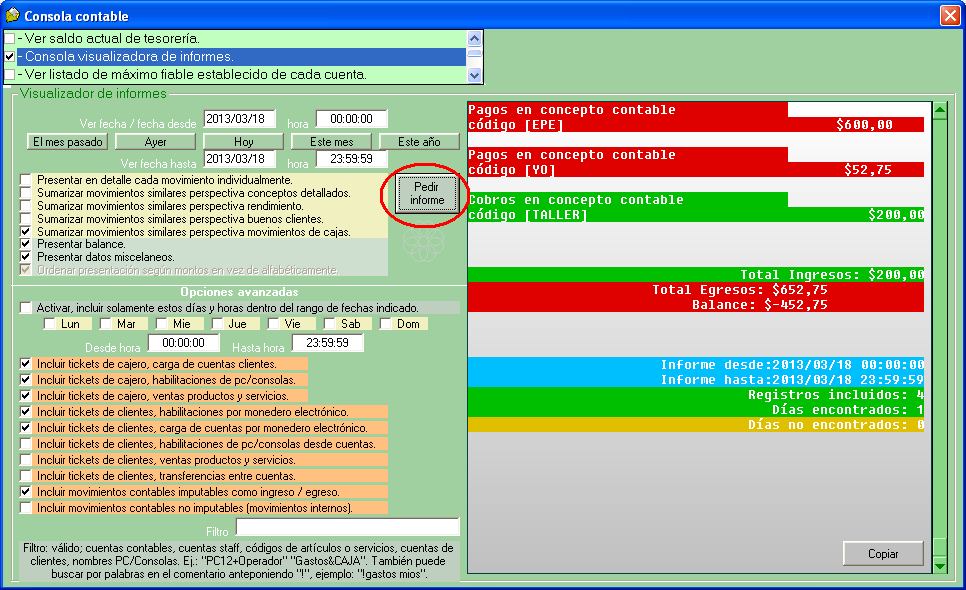
Task: Check the 'Lun' weekday box
Action: [49, 324]
